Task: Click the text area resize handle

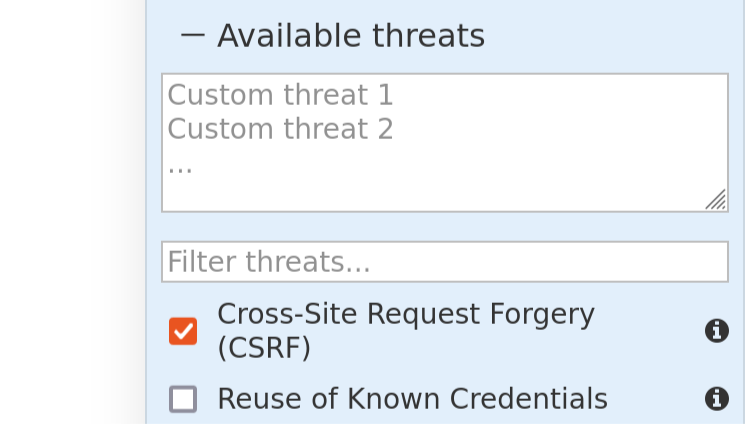Action: 716,201
